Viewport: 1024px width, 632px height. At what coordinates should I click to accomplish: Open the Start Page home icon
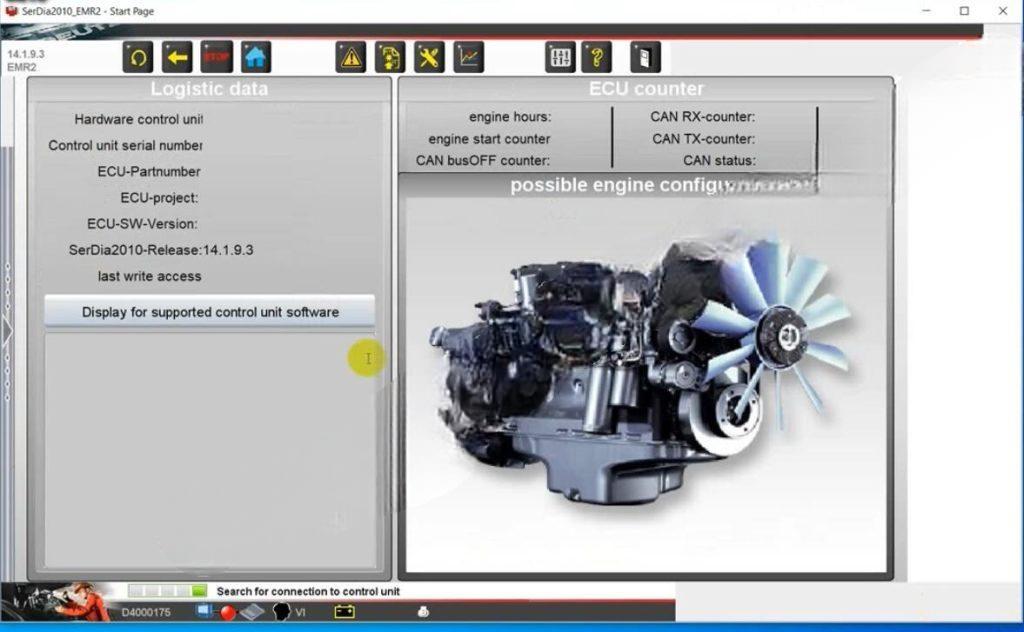tap(257, 56)
